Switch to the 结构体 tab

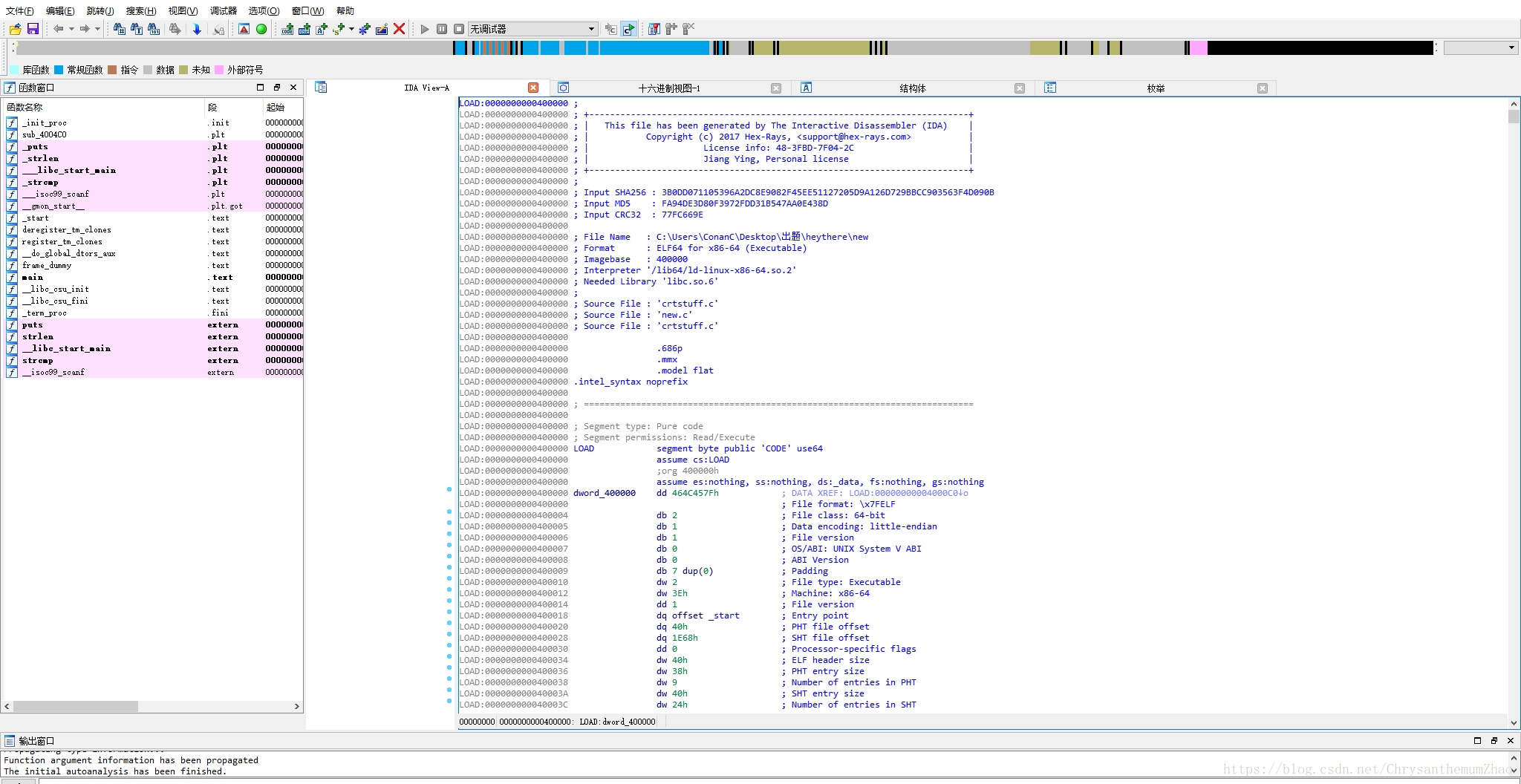pyautogui.click(x=913, y=88)
